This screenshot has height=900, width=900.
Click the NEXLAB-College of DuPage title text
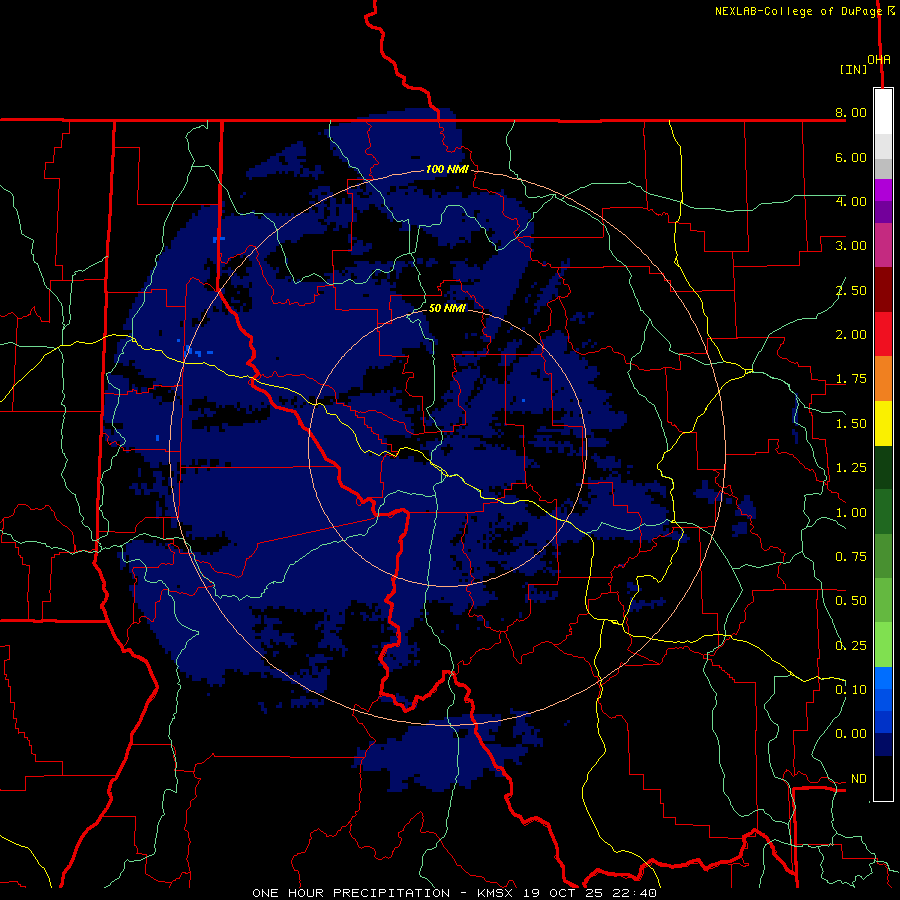click(x=798, y=11)
